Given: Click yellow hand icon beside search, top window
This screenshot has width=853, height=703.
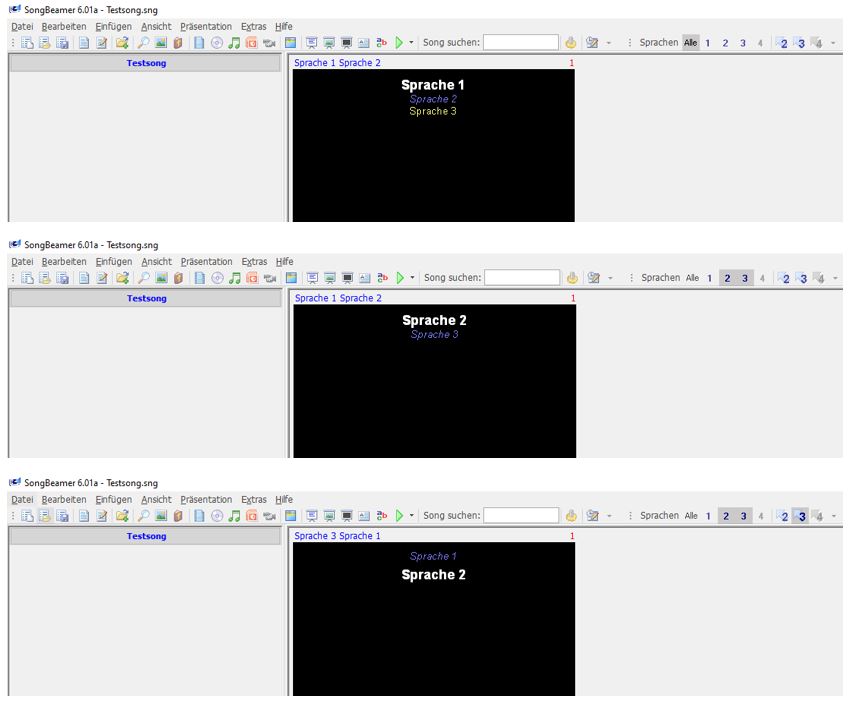Looking at the screenshot, I should coord(571,42).
